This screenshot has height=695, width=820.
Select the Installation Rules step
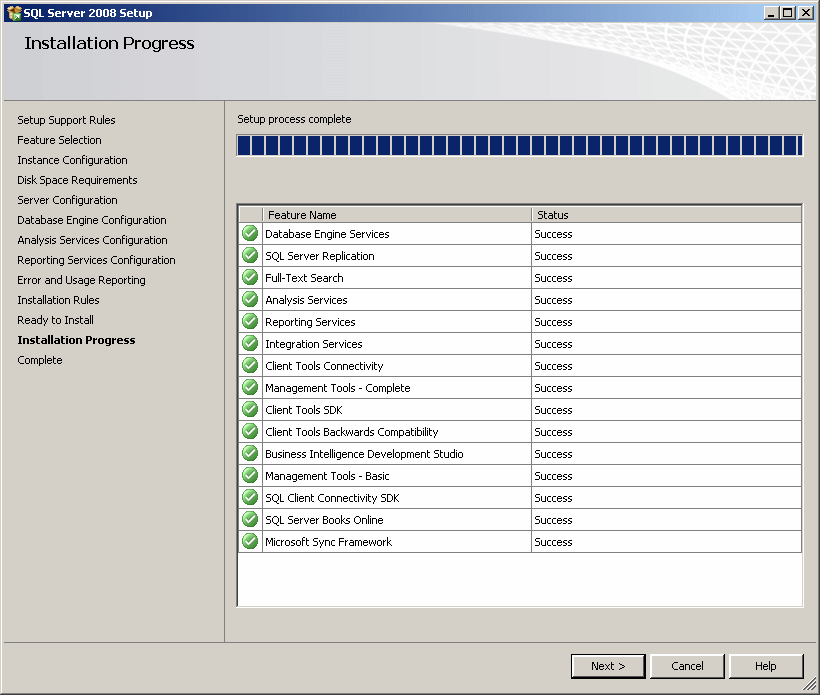click(59, 300)
